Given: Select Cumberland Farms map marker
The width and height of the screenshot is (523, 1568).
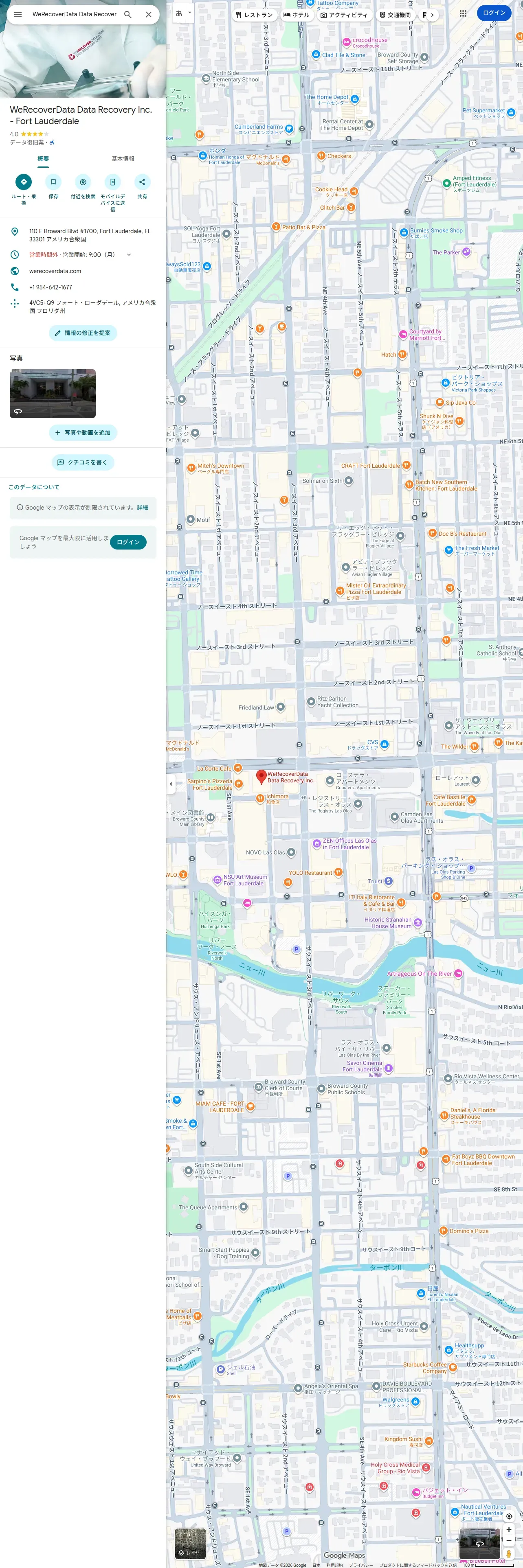Looking at the screenshot, I should 289,129.
